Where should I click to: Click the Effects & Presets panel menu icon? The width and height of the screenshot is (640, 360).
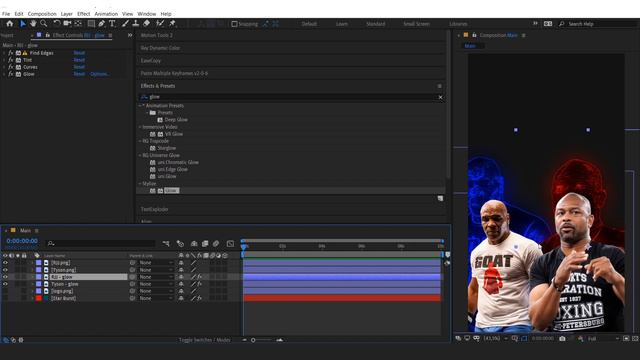point(440,86)
